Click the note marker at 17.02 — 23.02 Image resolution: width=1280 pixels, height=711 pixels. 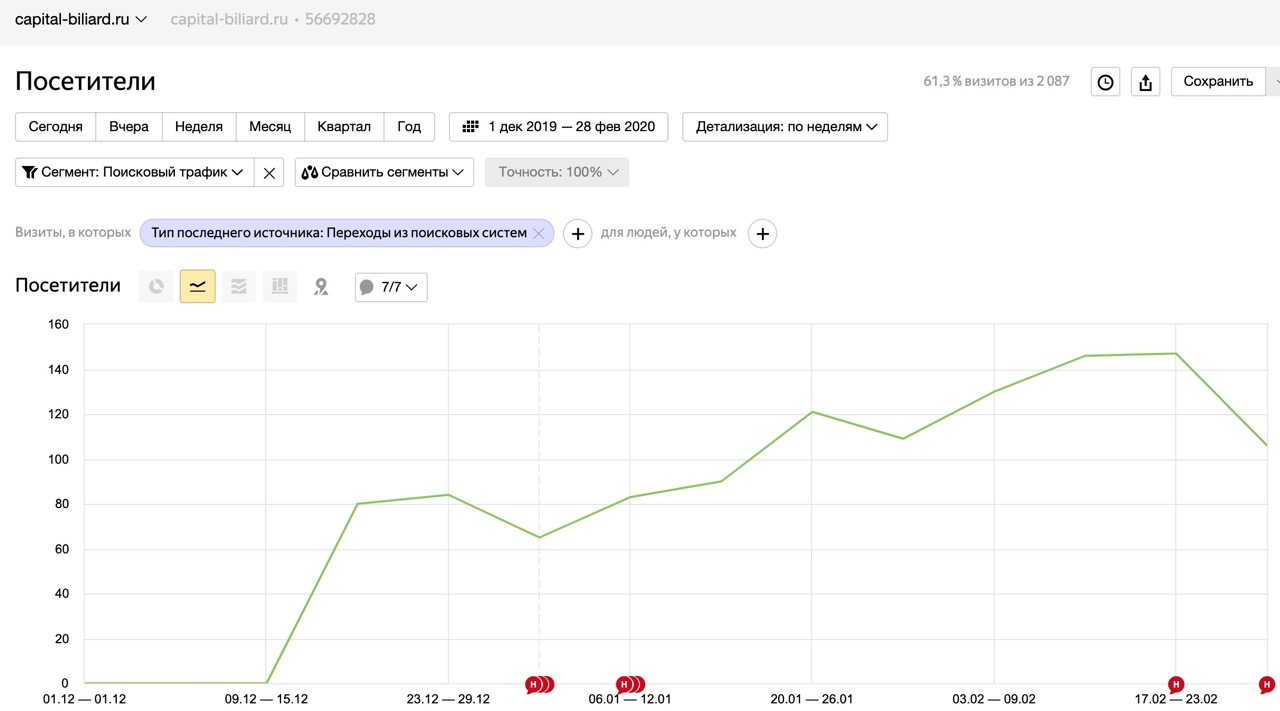(1176, 685)
